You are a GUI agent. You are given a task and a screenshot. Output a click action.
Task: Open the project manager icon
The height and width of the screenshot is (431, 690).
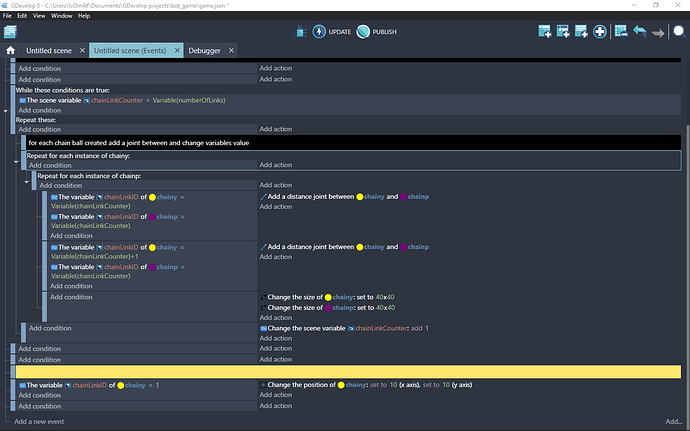10,32
